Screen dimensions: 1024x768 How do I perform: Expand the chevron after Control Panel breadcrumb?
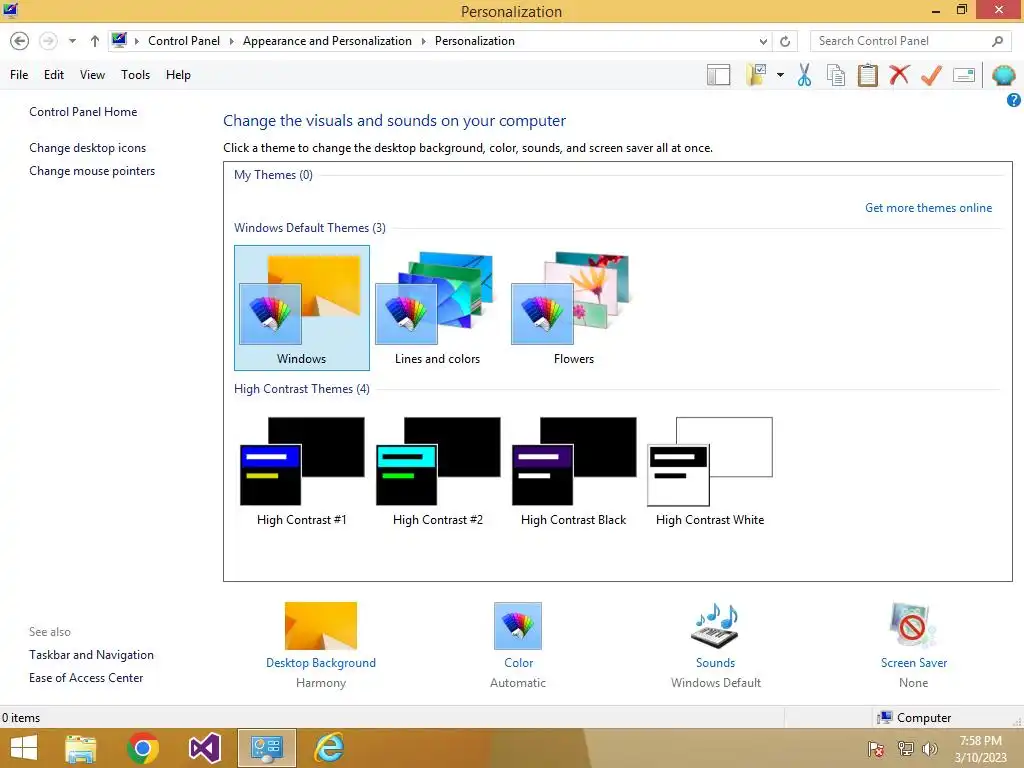231,41
